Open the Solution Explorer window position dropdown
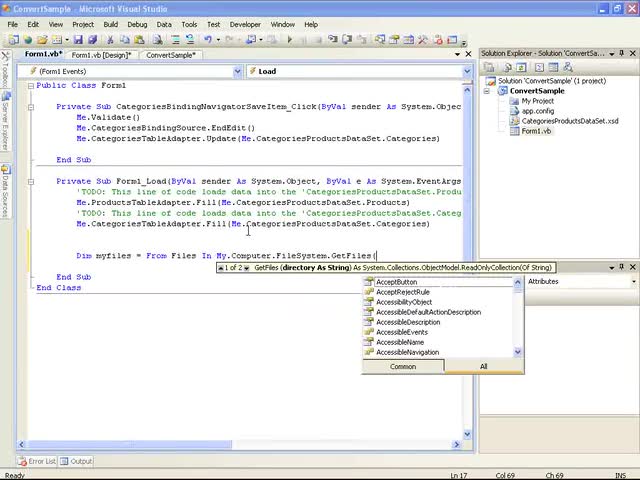The height and width of the screenshot is (480, 640). coord(612,53)
